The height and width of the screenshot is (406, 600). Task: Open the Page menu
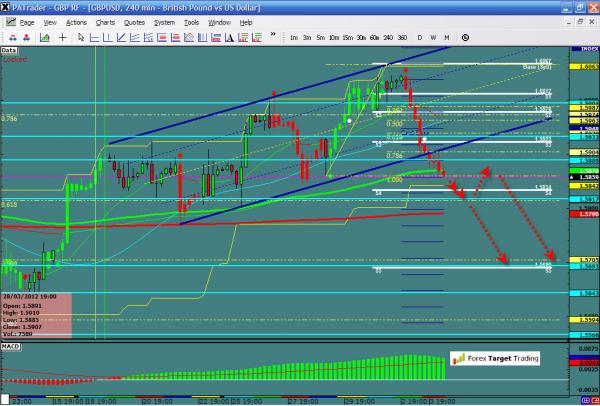[27, 21]
